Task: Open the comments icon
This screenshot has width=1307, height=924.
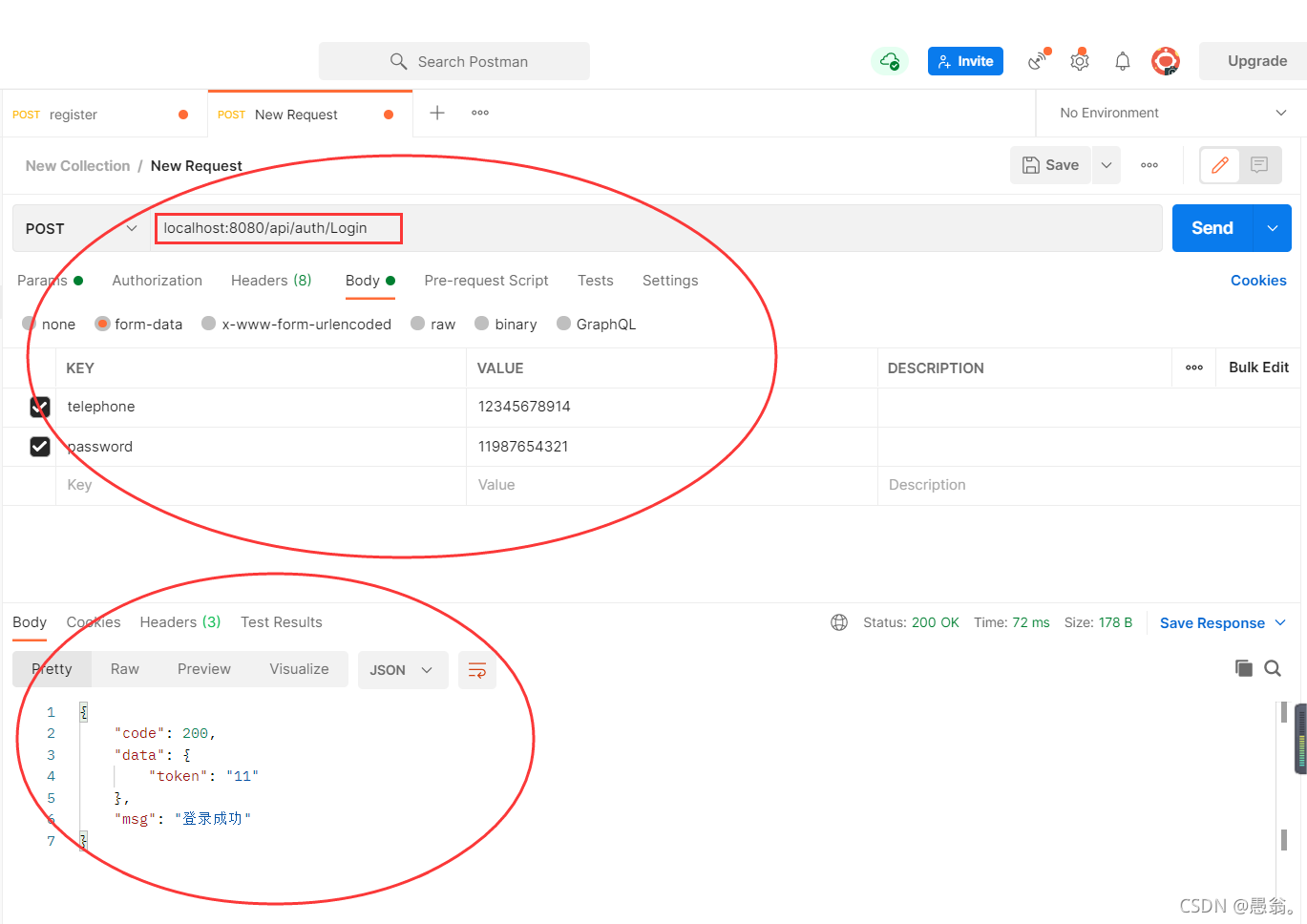Action: click(x=1259, y=165)
